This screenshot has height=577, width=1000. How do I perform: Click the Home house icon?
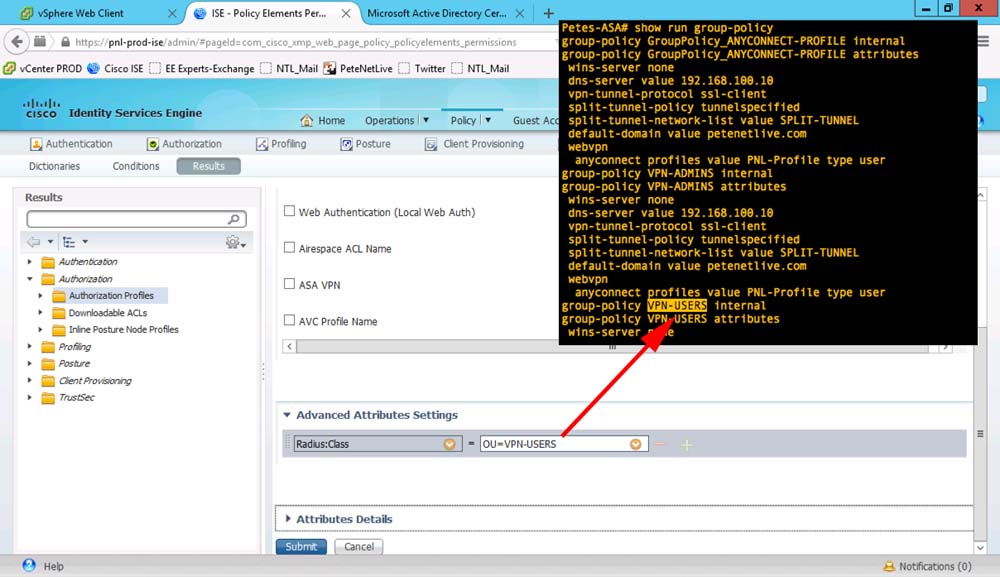tap(307, 121)
